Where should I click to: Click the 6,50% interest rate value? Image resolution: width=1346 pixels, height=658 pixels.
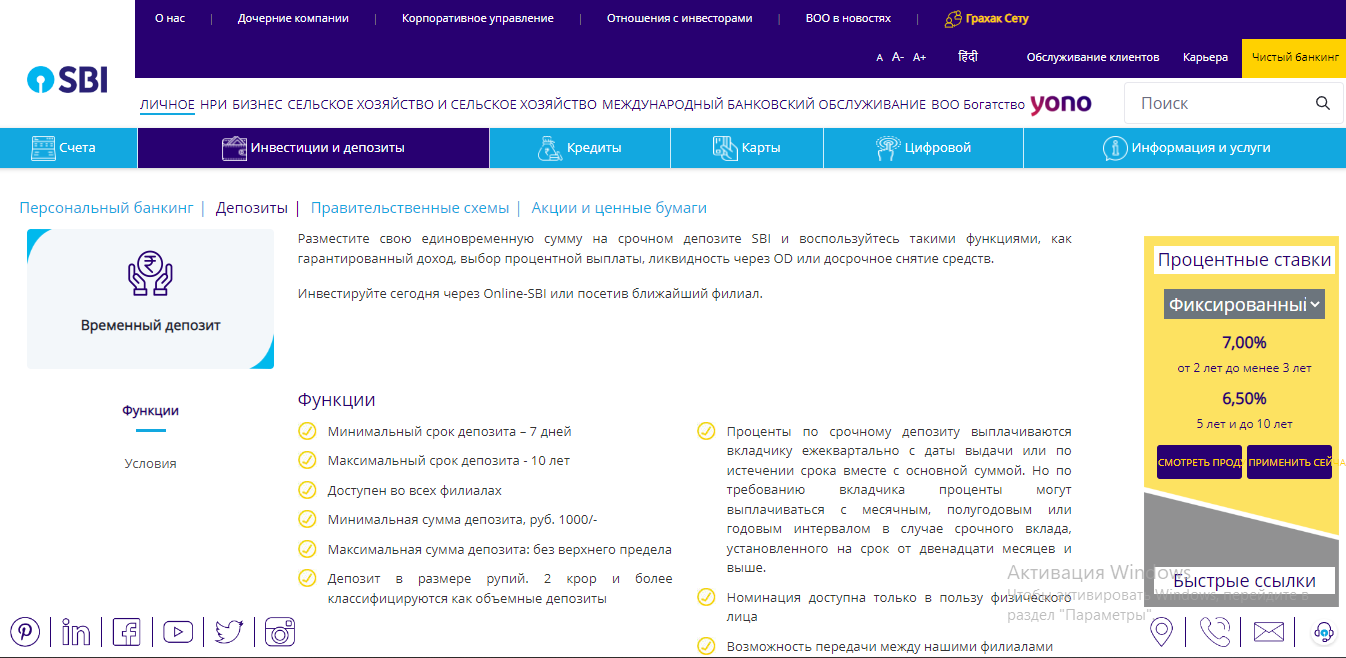(x=1244, y=398)
